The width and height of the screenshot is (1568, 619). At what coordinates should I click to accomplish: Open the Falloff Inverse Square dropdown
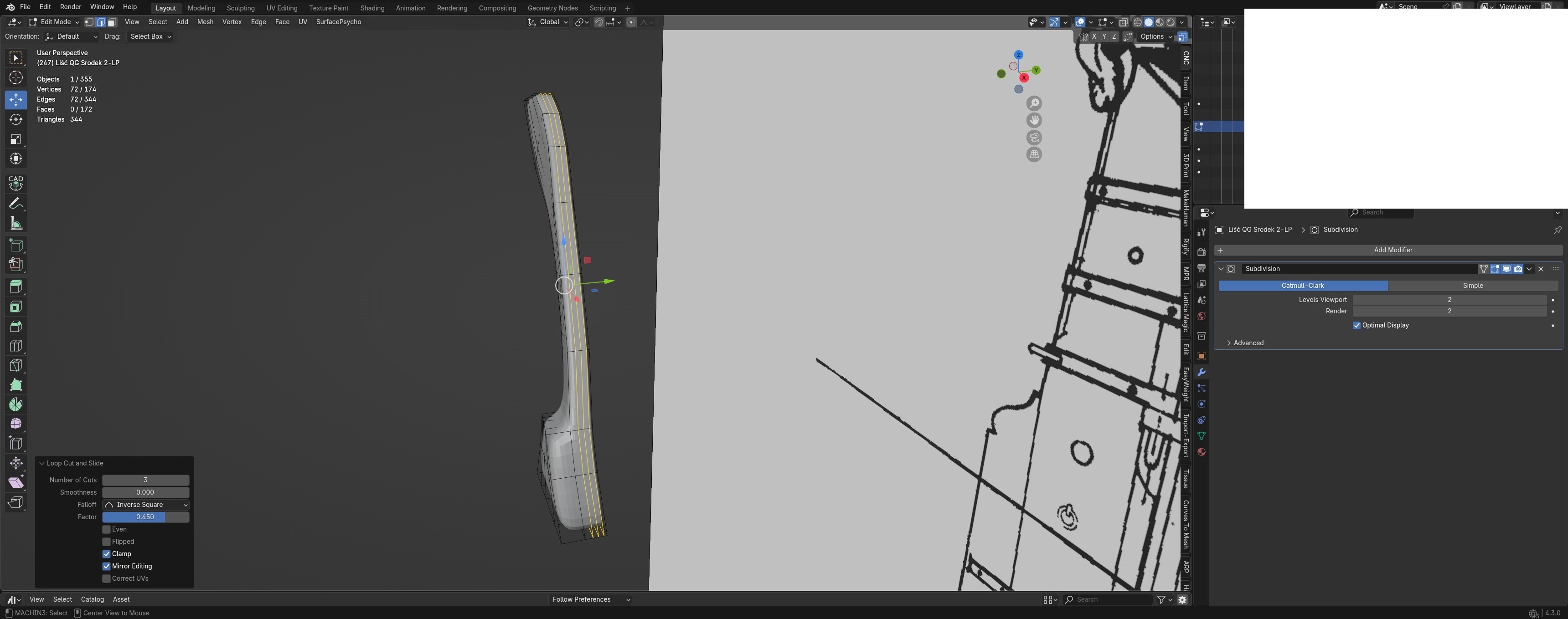click(x=145, y=505)
